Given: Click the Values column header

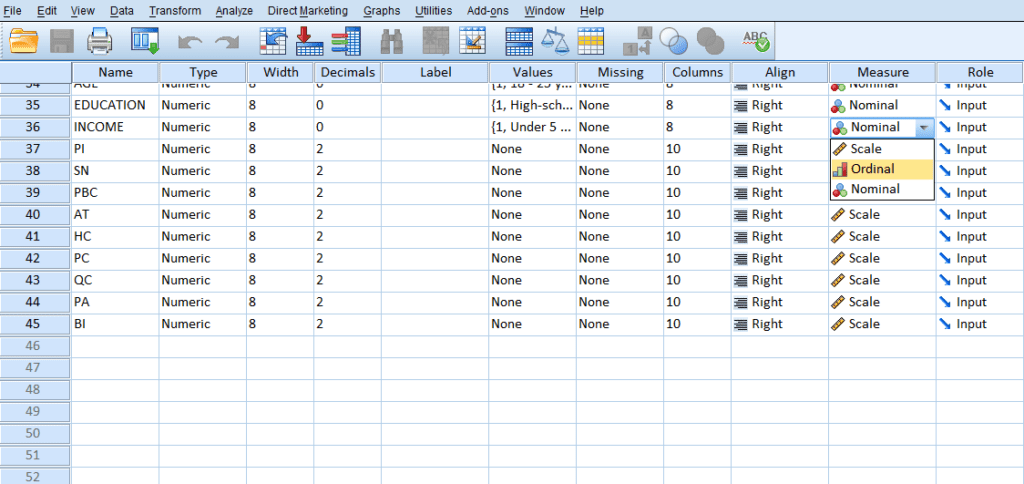Looking at the screenshot, I should [x=532, y=72].
